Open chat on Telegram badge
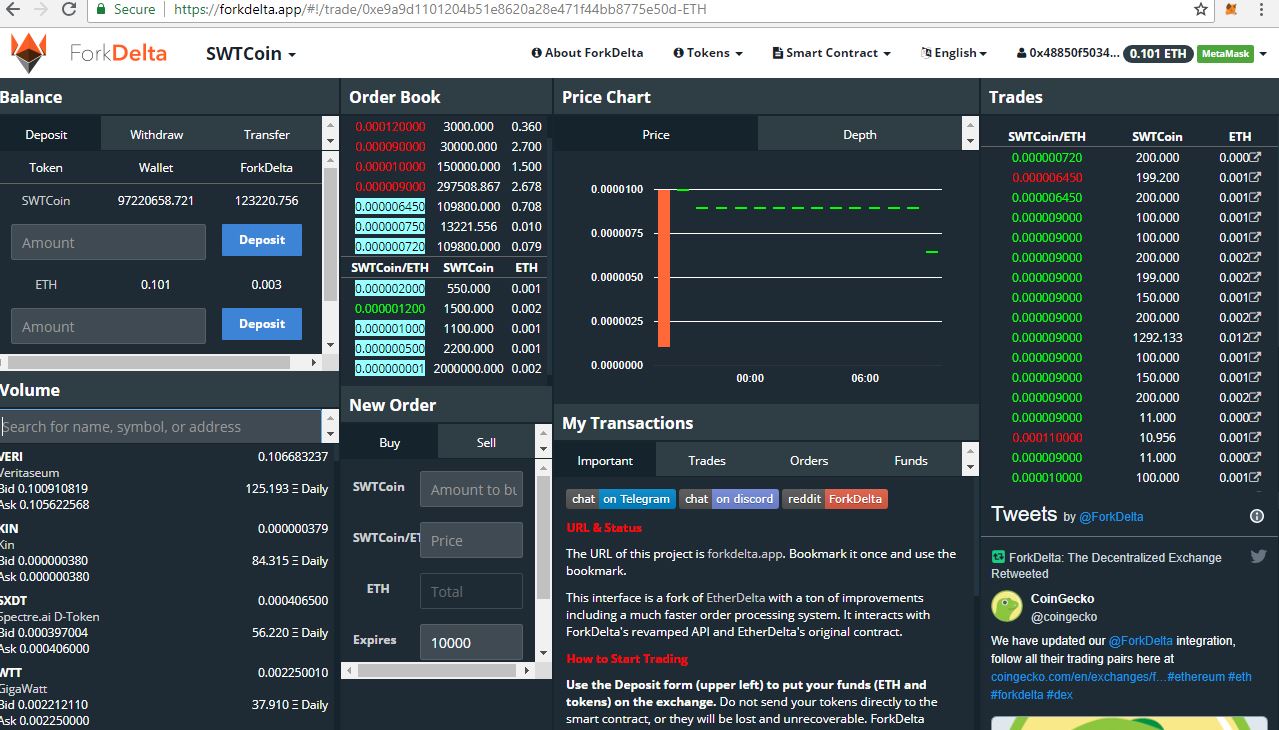This screenshot has width=1279, height=730. click(621, 498)
